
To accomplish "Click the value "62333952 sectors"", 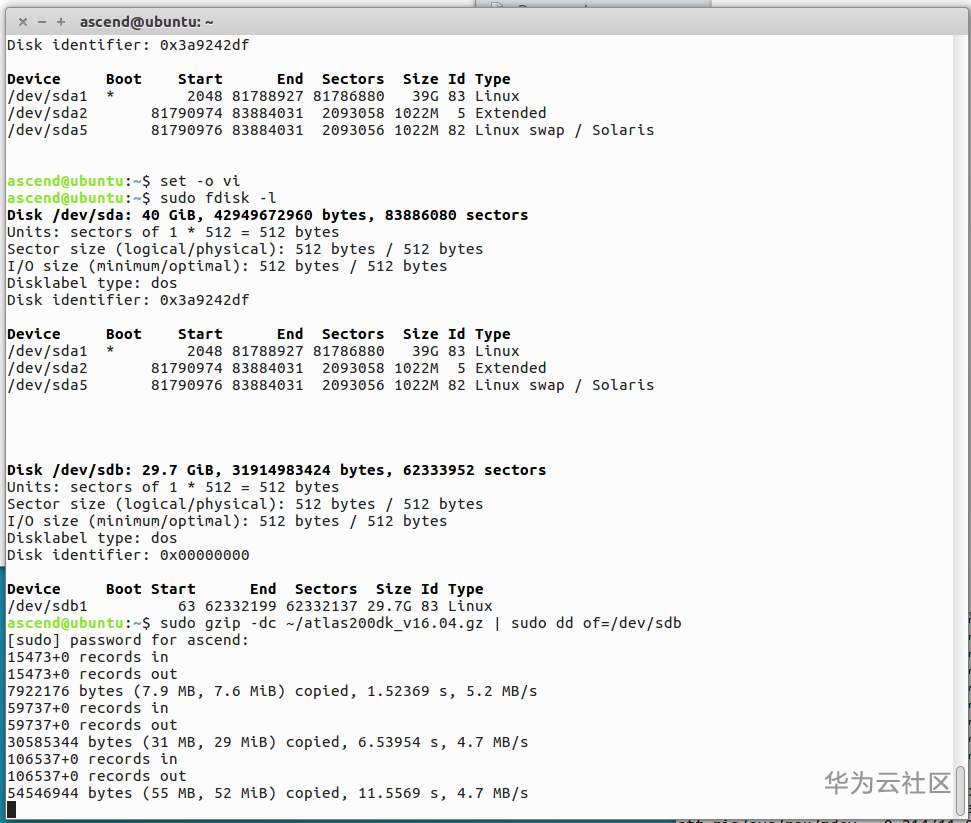I will (474, 470).
